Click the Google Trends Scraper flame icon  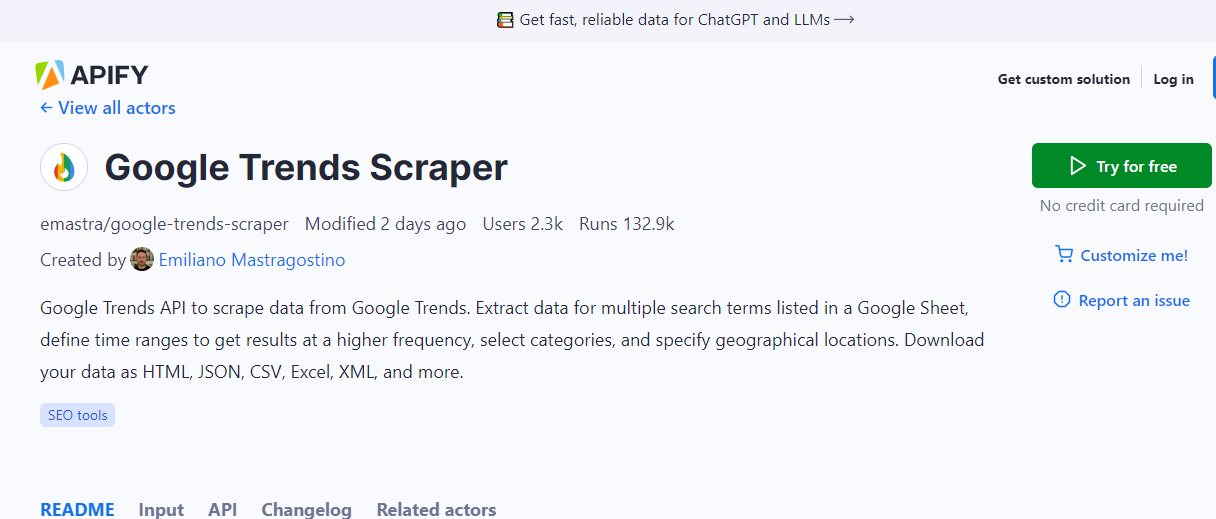pos(64,167)
